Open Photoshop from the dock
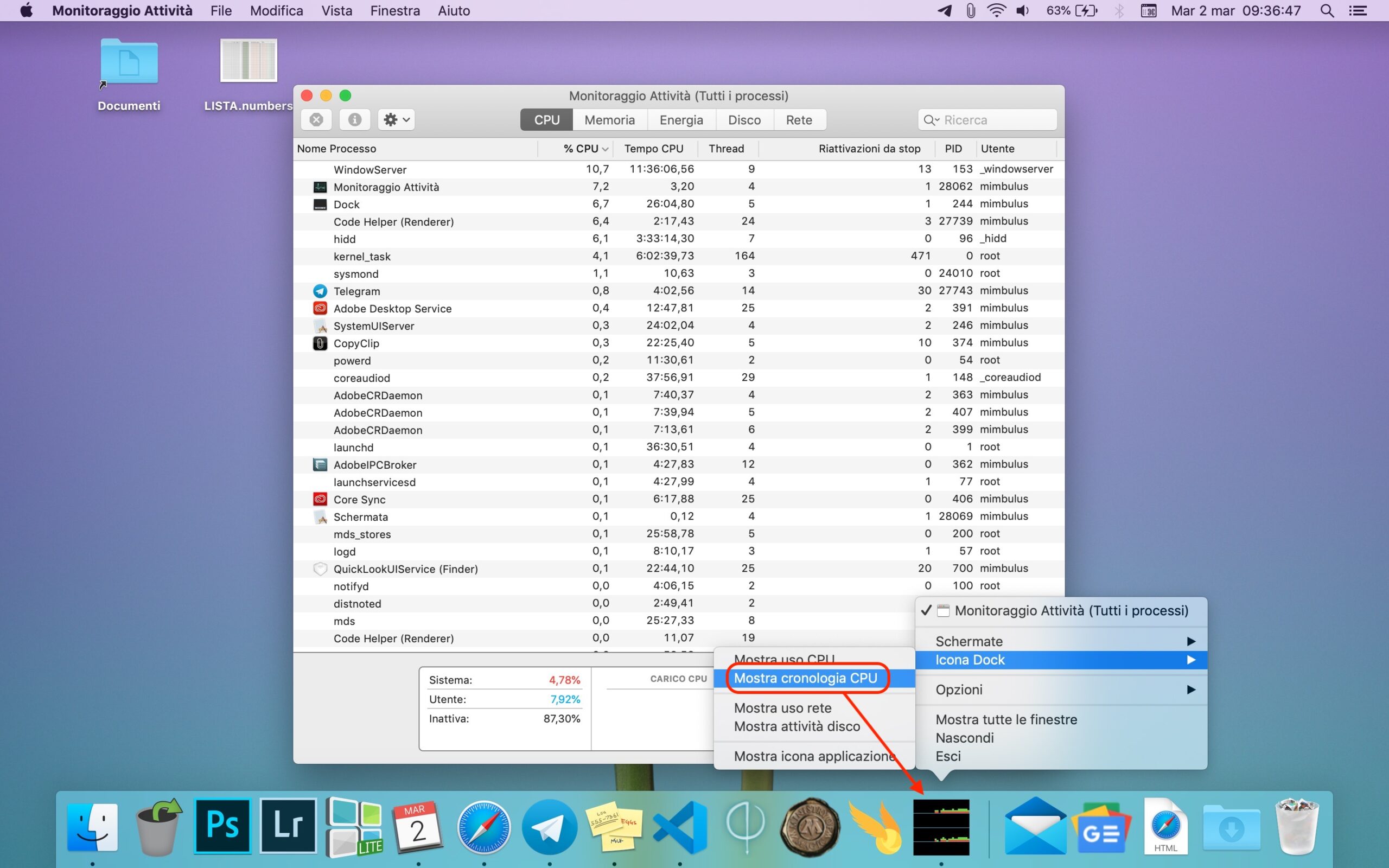 [x=222, y=826]
